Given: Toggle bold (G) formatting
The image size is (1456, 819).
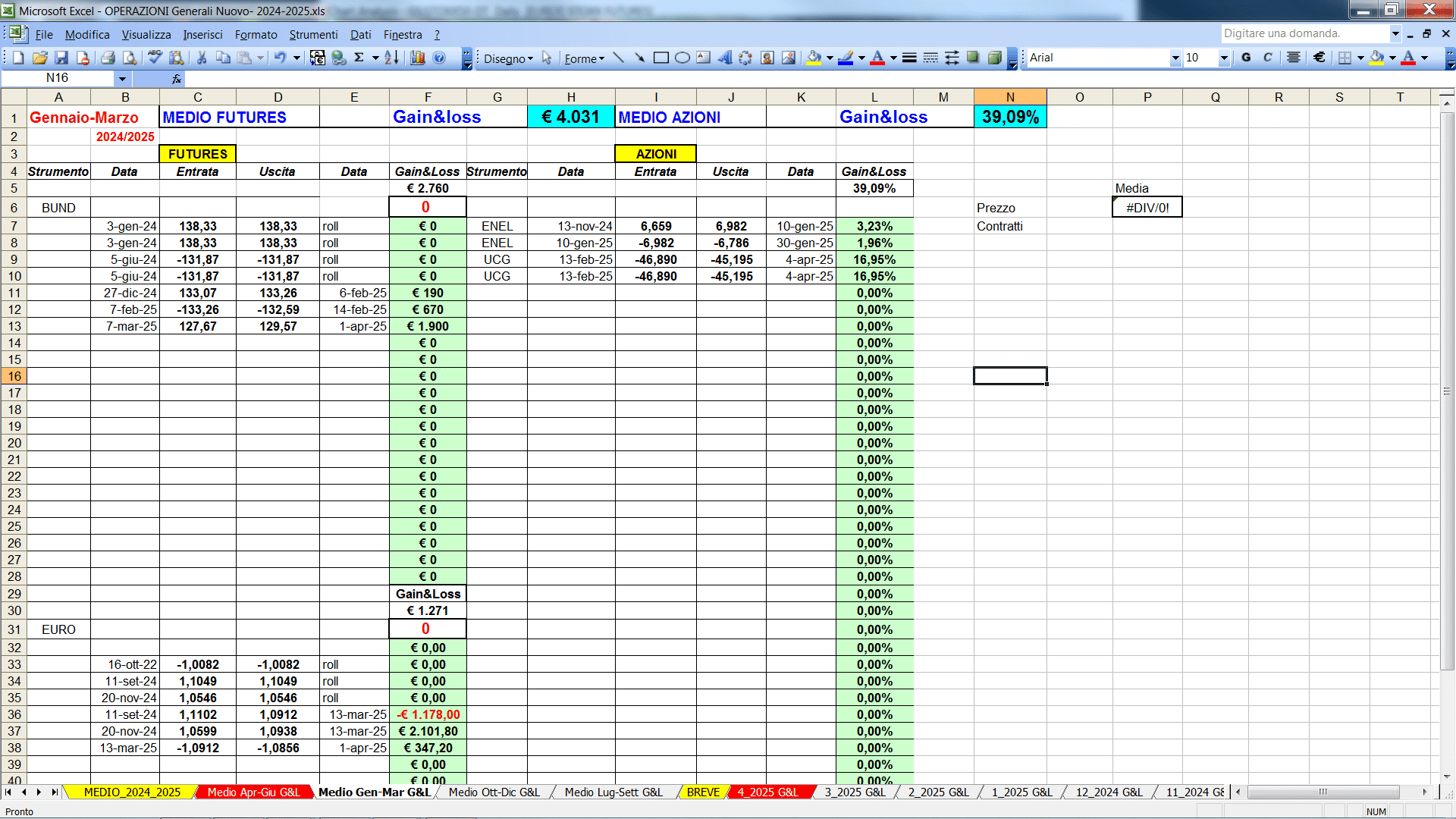Looking at the screenshot, I should click(1246, 58).
